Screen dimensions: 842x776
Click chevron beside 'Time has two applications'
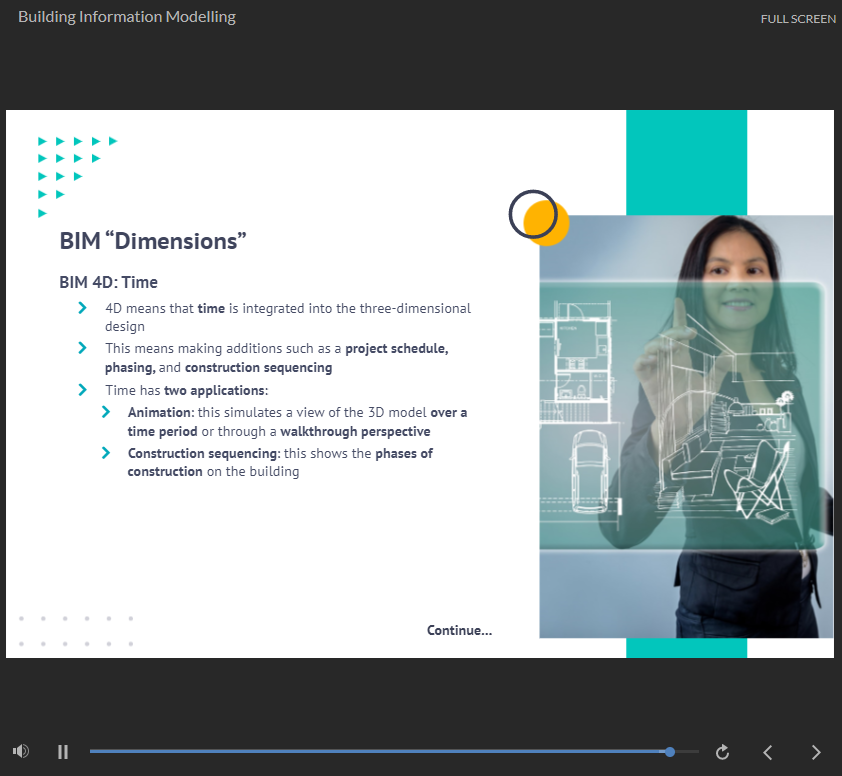(x=83, y=389)
